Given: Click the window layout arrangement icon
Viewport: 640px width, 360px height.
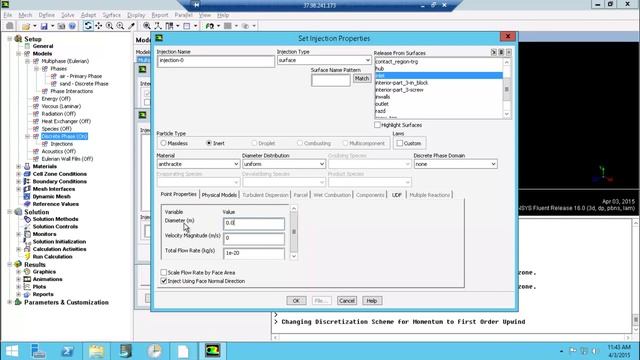Looking at the screenshot, I should click(169, 26).
